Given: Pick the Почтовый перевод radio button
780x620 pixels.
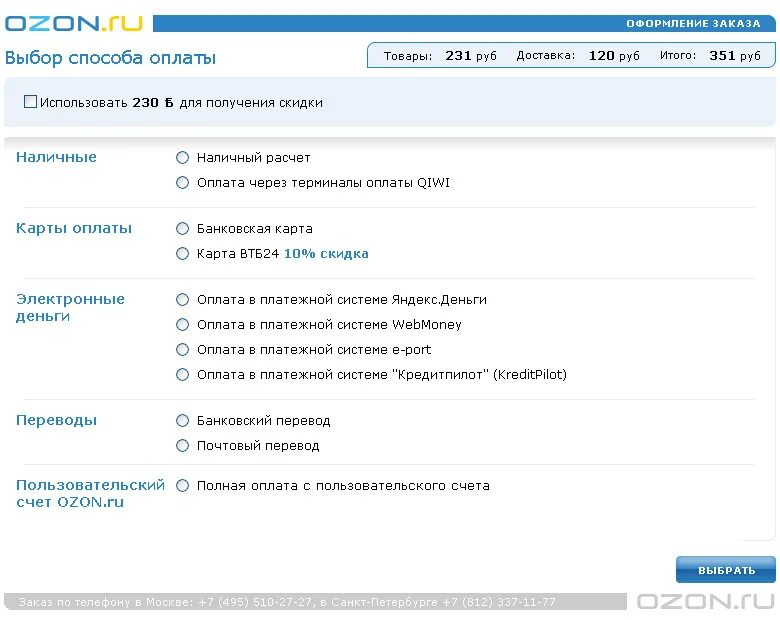Looking at the screenshot, I should [x=183, y=445].
